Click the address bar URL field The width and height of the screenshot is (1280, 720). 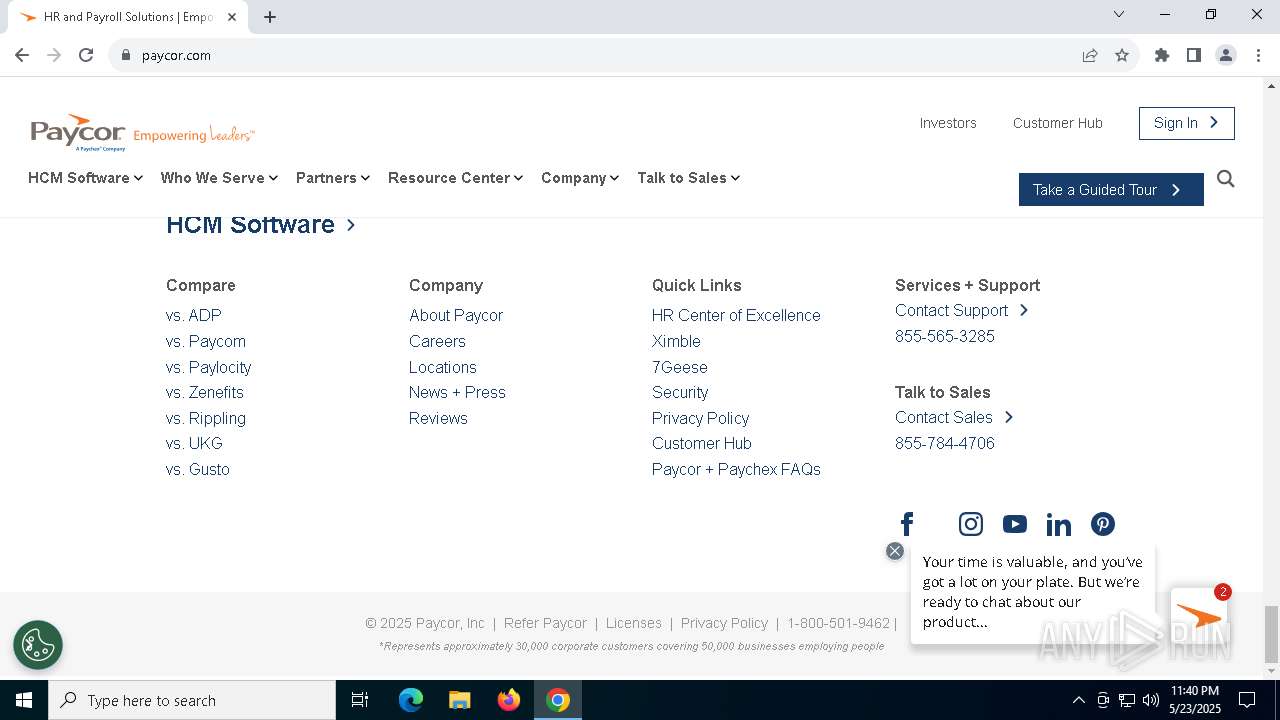[600, 55]
